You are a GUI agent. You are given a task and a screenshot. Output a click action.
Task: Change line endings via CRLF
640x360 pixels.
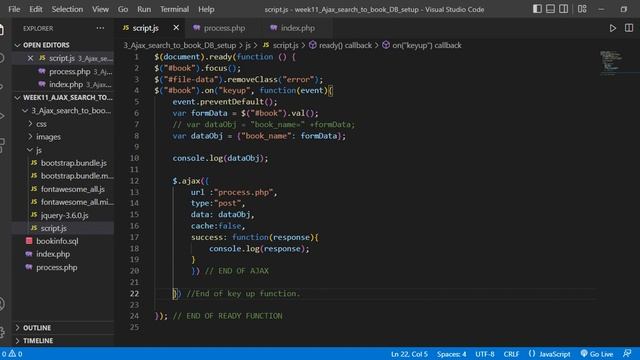[511, 354]
